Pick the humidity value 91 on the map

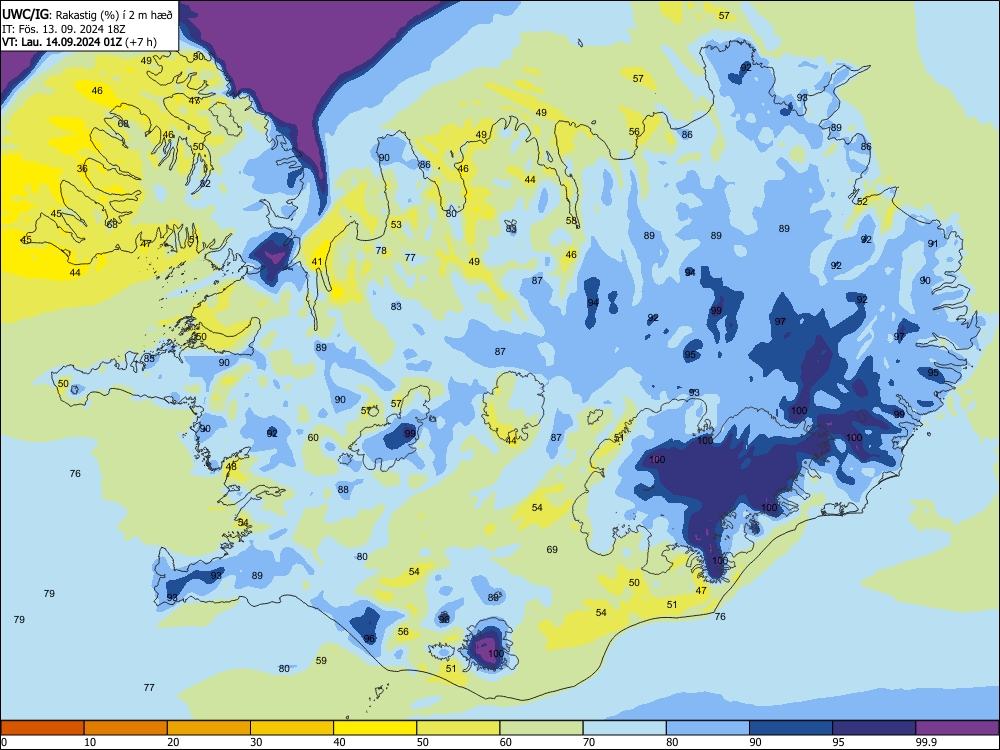(933, 244)
